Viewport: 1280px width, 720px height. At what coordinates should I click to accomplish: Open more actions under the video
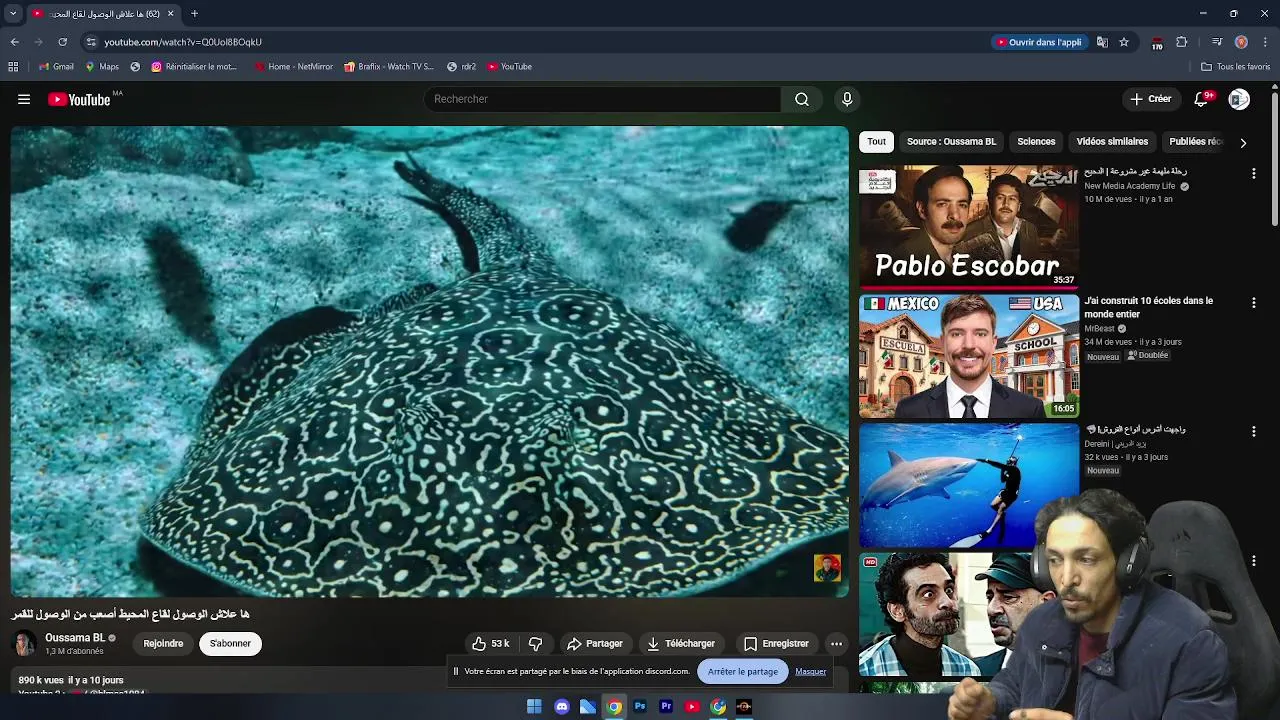coord(837,644)
